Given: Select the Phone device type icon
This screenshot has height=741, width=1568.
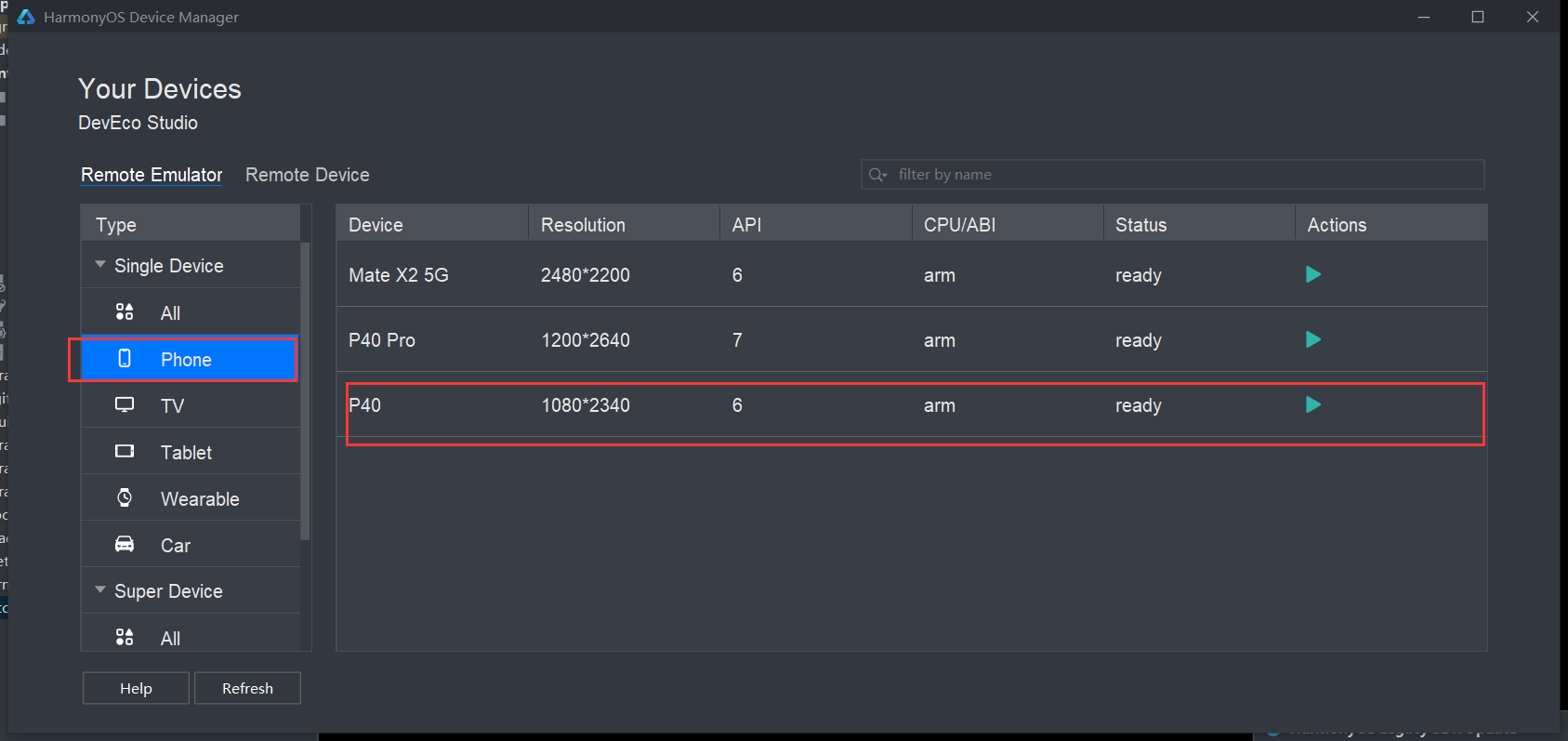Looking at the screenshot, I should [125, 358].
